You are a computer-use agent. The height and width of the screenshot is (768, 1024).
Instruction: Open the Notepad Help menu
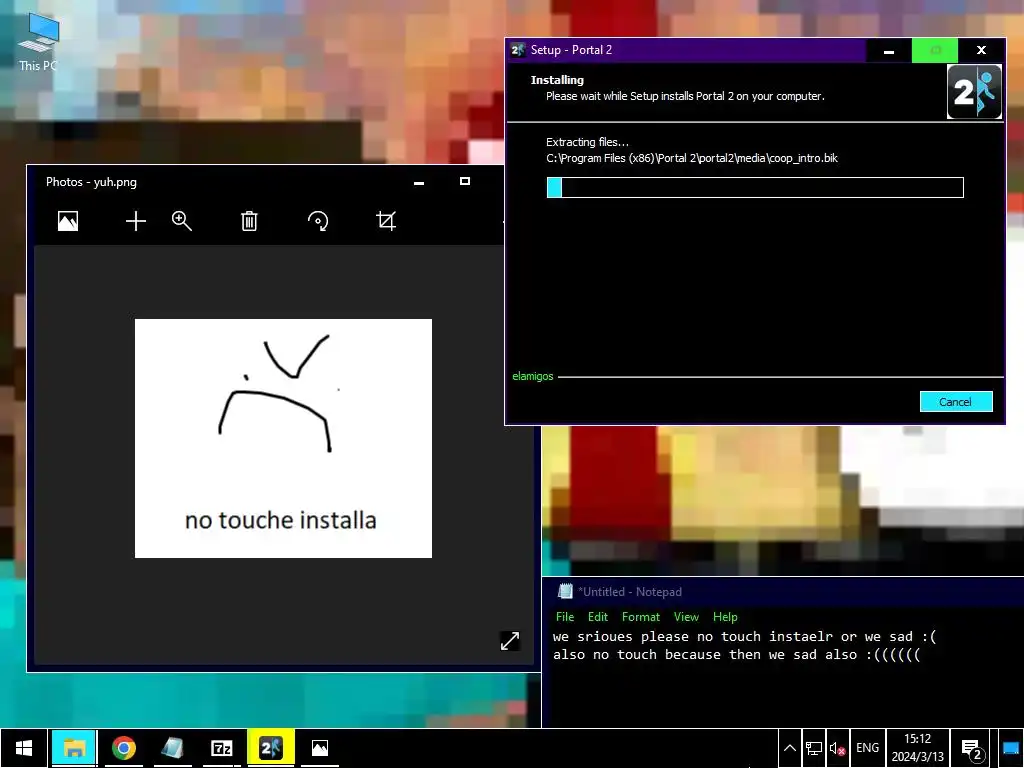[725, 617]
